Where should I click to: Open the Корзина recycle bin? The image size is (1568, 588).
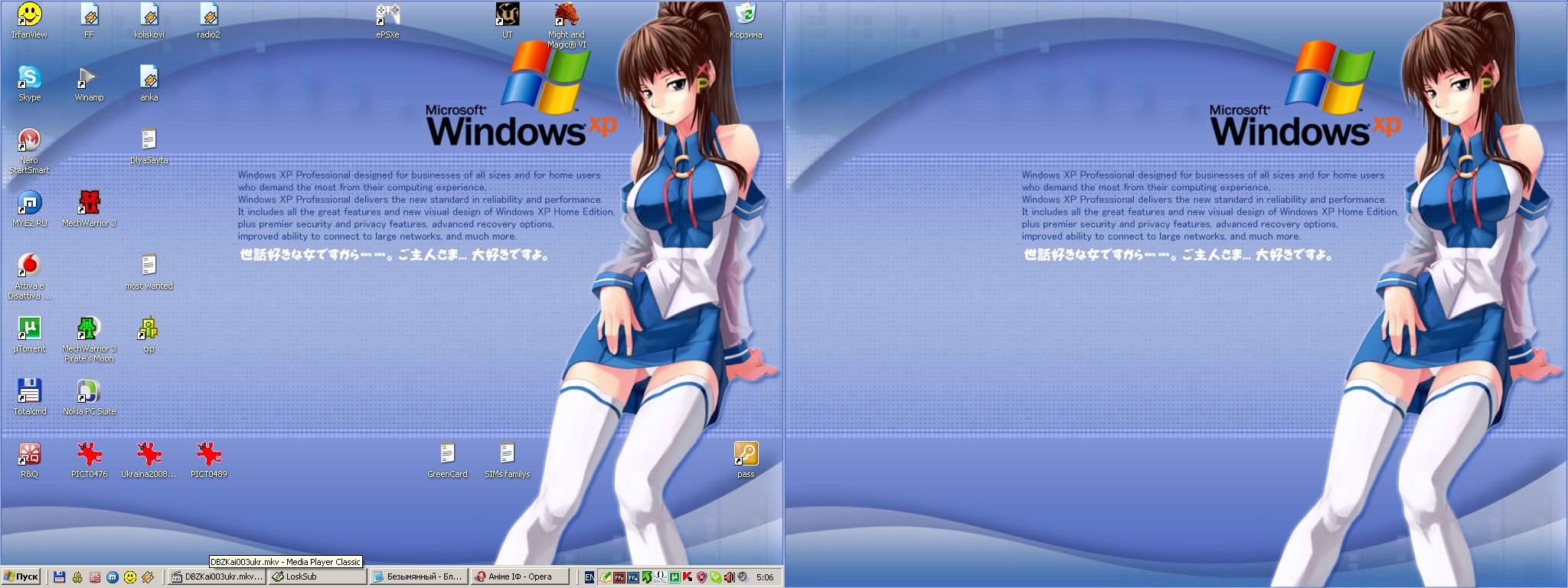click(x=745, y=15)
